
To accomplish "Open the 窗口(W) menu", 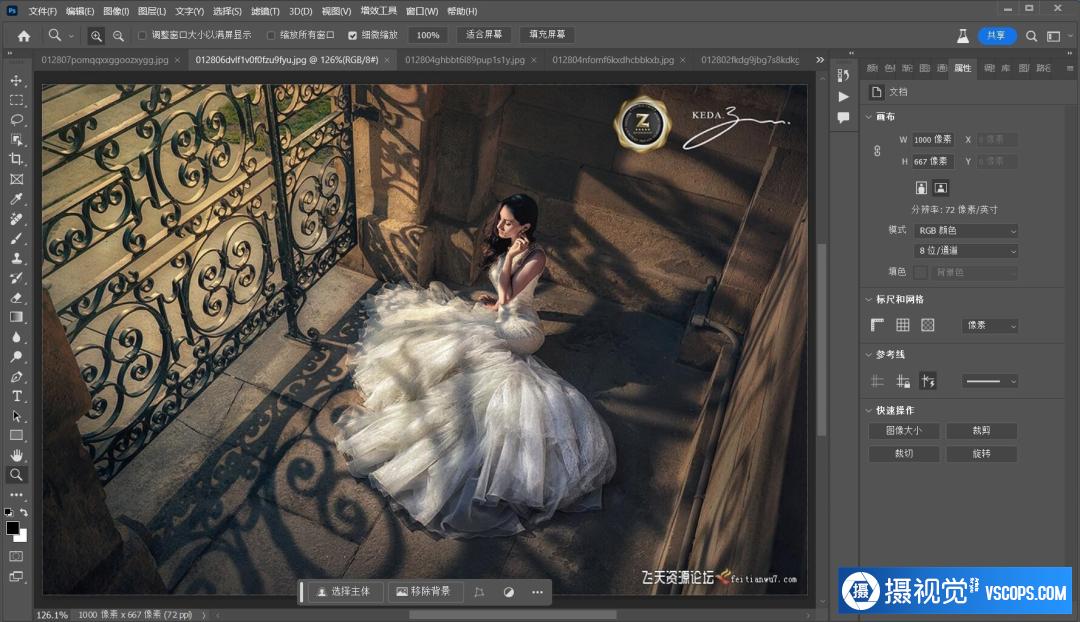I will coord(422,11).
